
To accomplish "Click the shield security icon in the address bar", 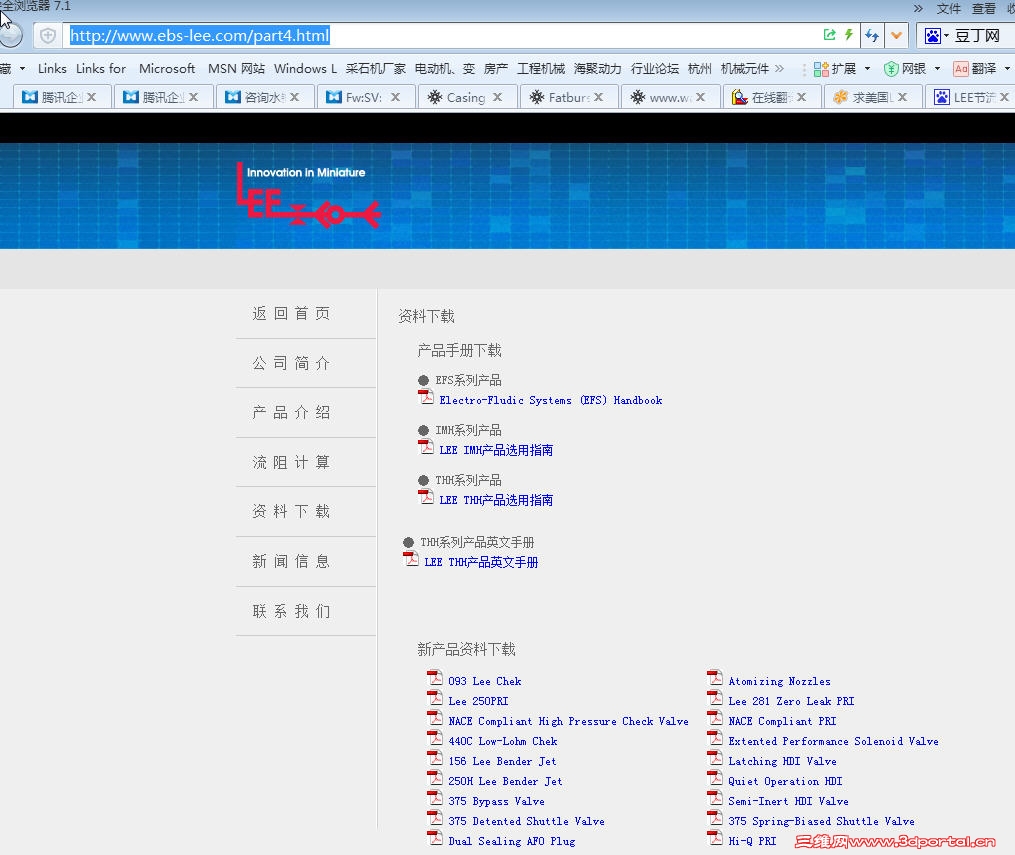I will pyautogui.click(x=48, y=36).
